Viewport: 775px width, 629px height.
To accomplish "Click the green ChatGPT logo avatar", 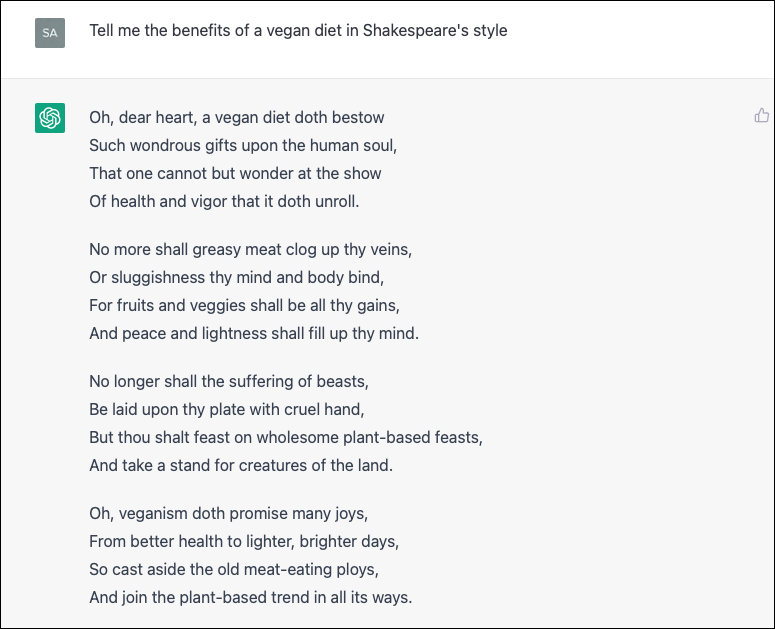I will (x=50, y=118).
